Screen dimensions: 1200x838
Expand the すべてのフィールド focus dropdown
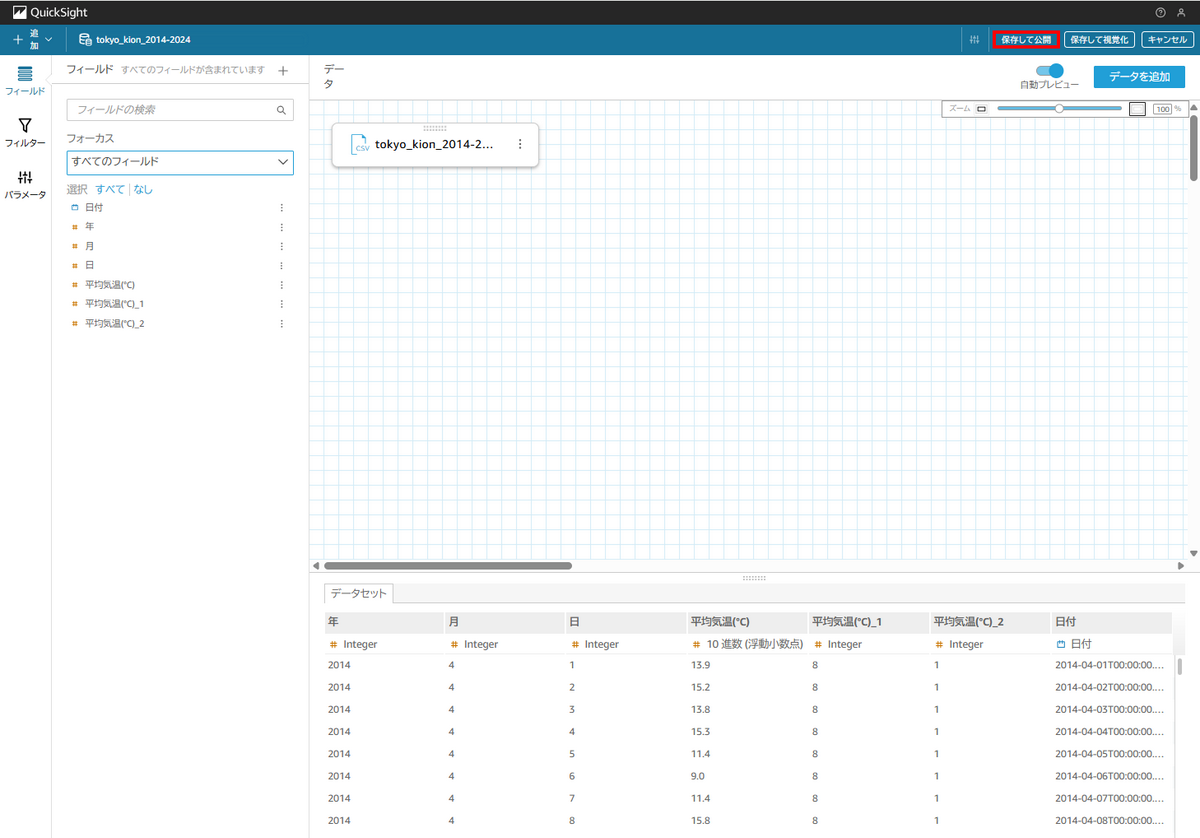(x=180, y=162)
